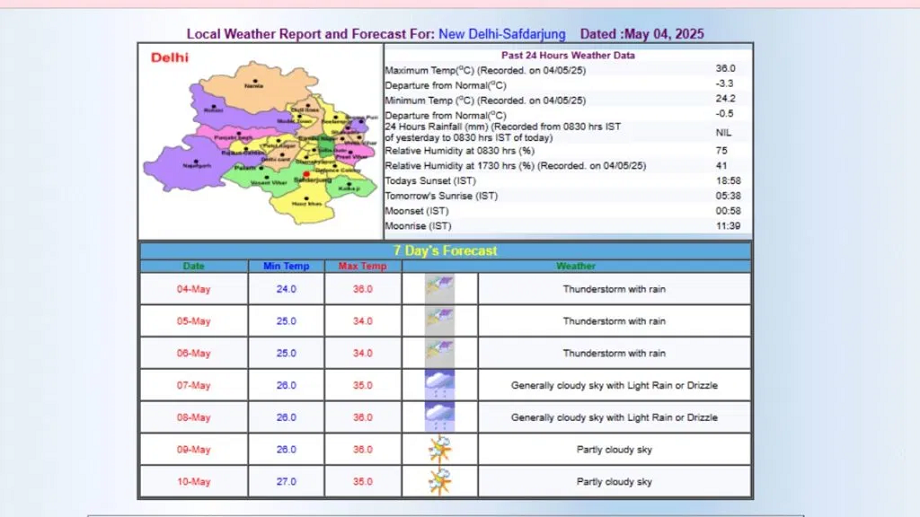Select the 05-May date cell

[x=194, y=321]
